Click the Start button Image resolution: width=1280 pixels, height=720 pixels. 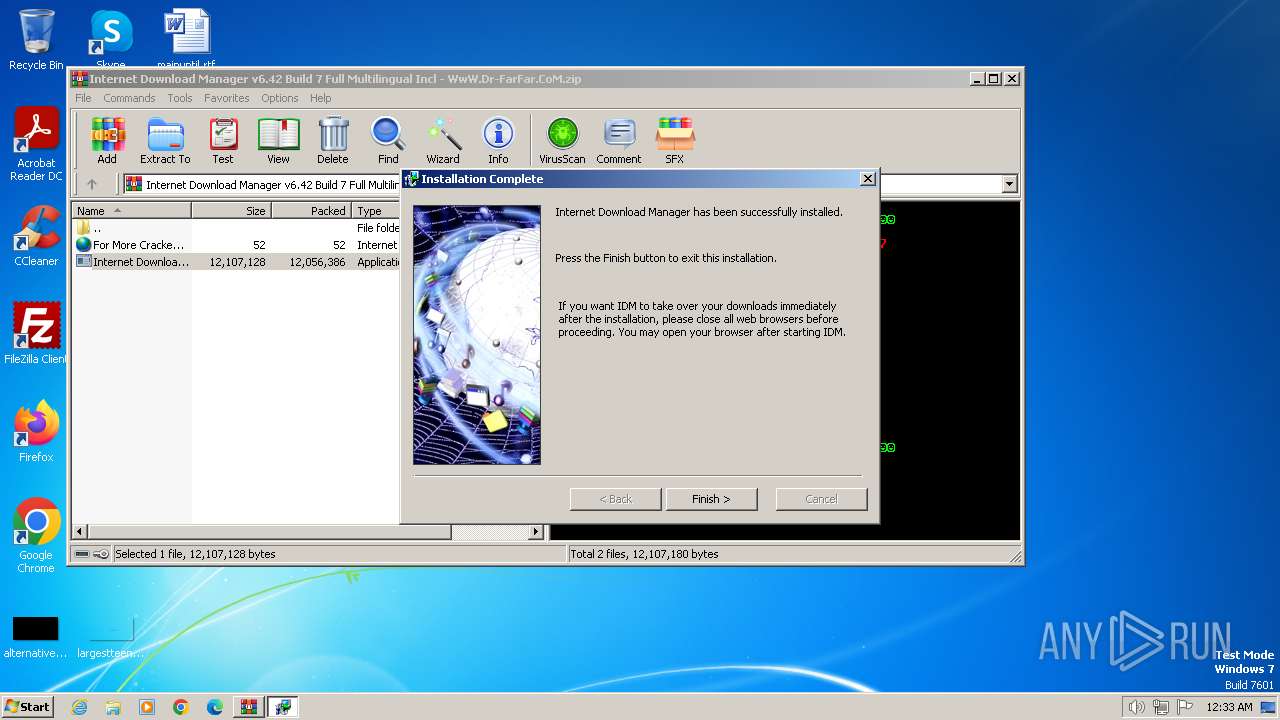pos(28,707)
